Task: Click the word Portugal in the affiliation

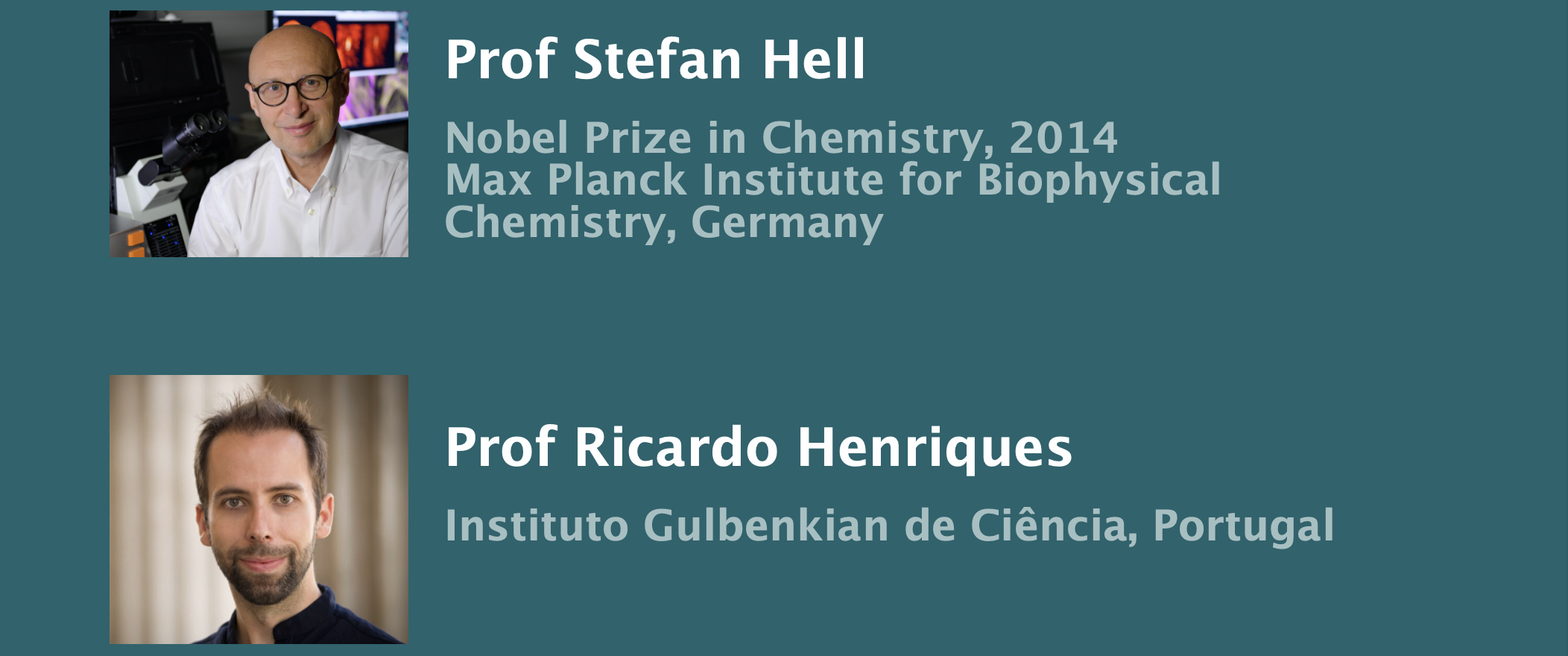Action: coord(1243,527)
